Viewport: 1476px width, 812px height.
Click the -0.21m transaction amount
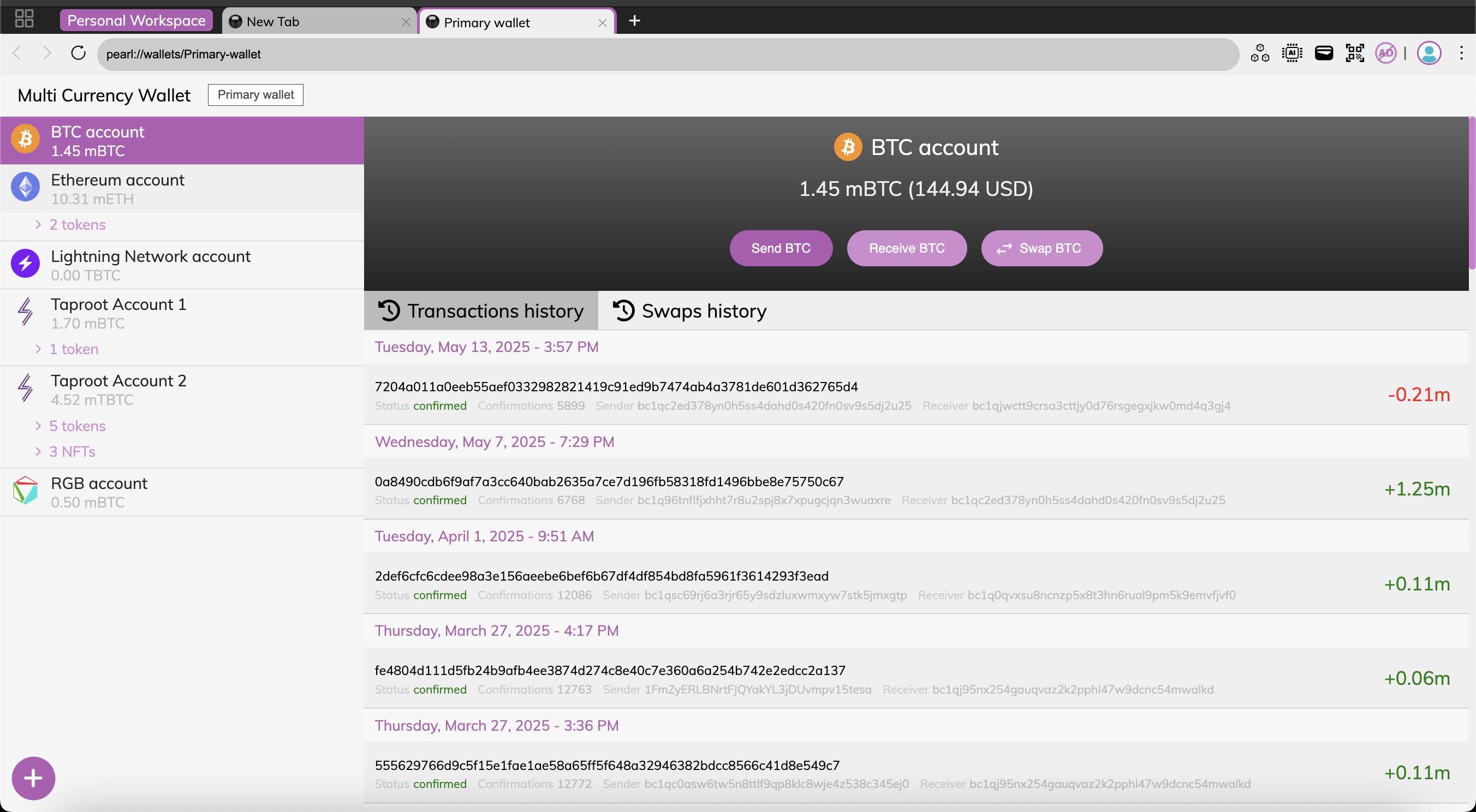(1419, 395)
